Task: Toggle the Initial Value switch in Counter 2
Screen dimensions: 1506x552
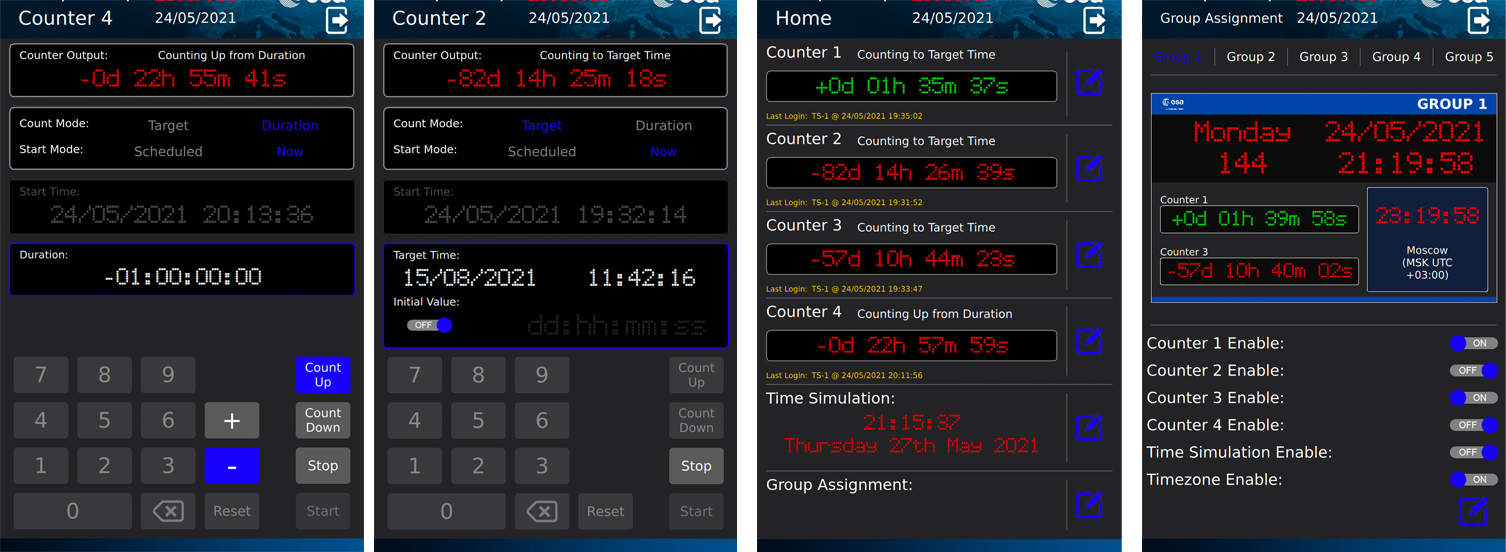Action: 429,325
